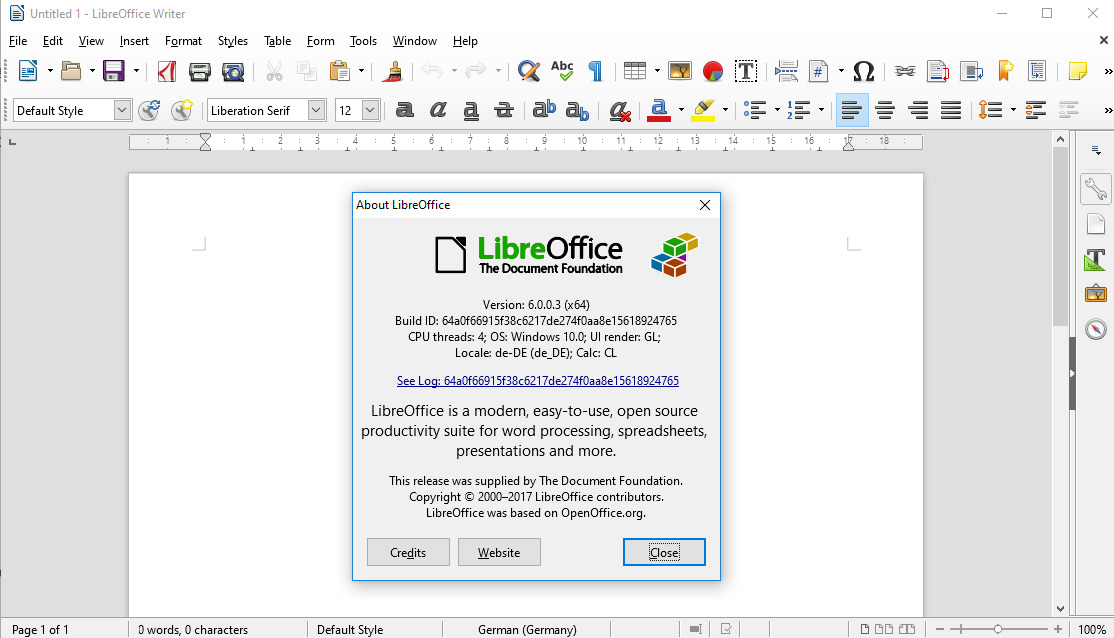Open the Tools menu
1114x638 pixels.
pos(363,41)
